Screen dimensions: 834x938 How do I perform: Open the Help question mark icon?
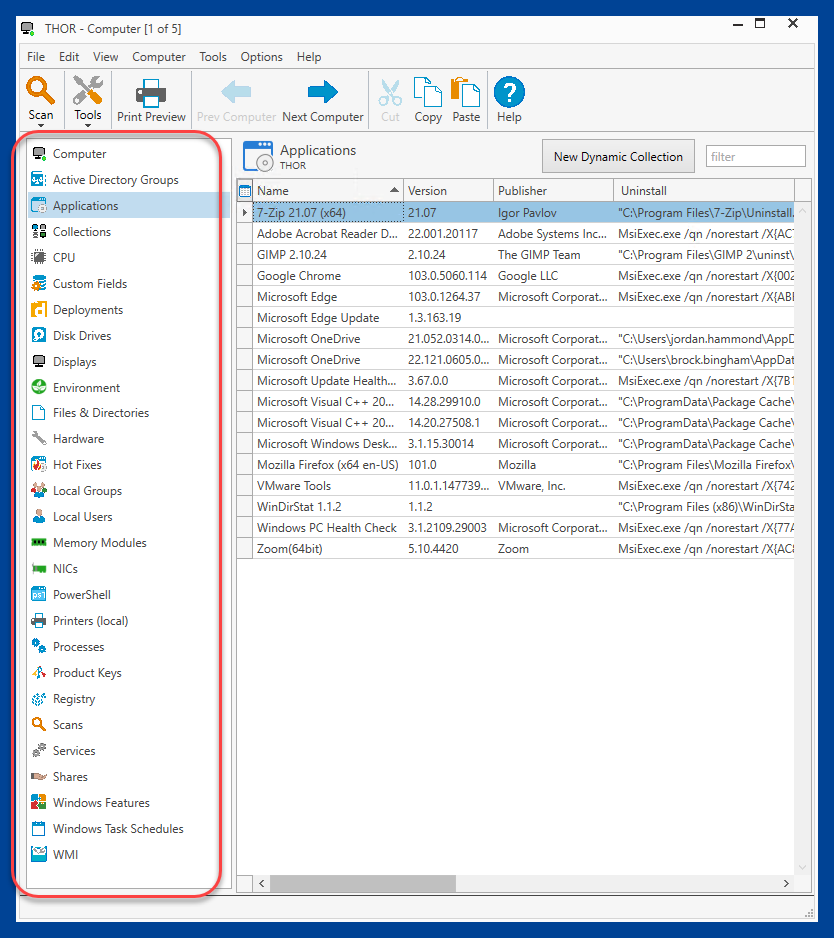point(509,92)
